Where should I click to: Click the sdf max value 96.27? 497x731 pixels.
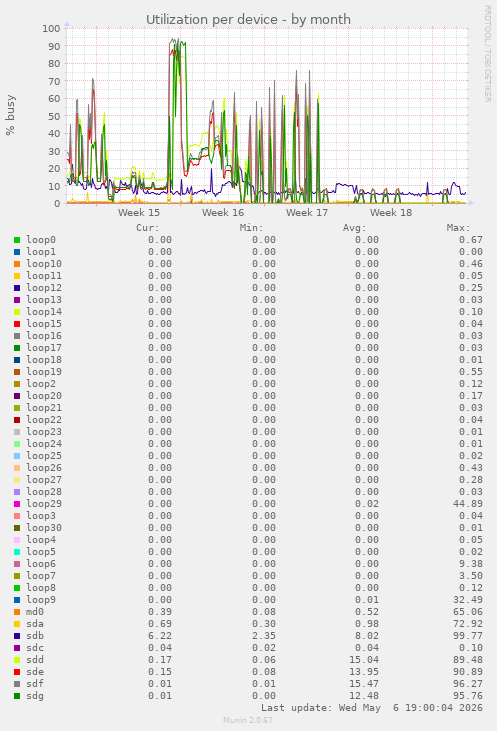(x=468, y=684)
